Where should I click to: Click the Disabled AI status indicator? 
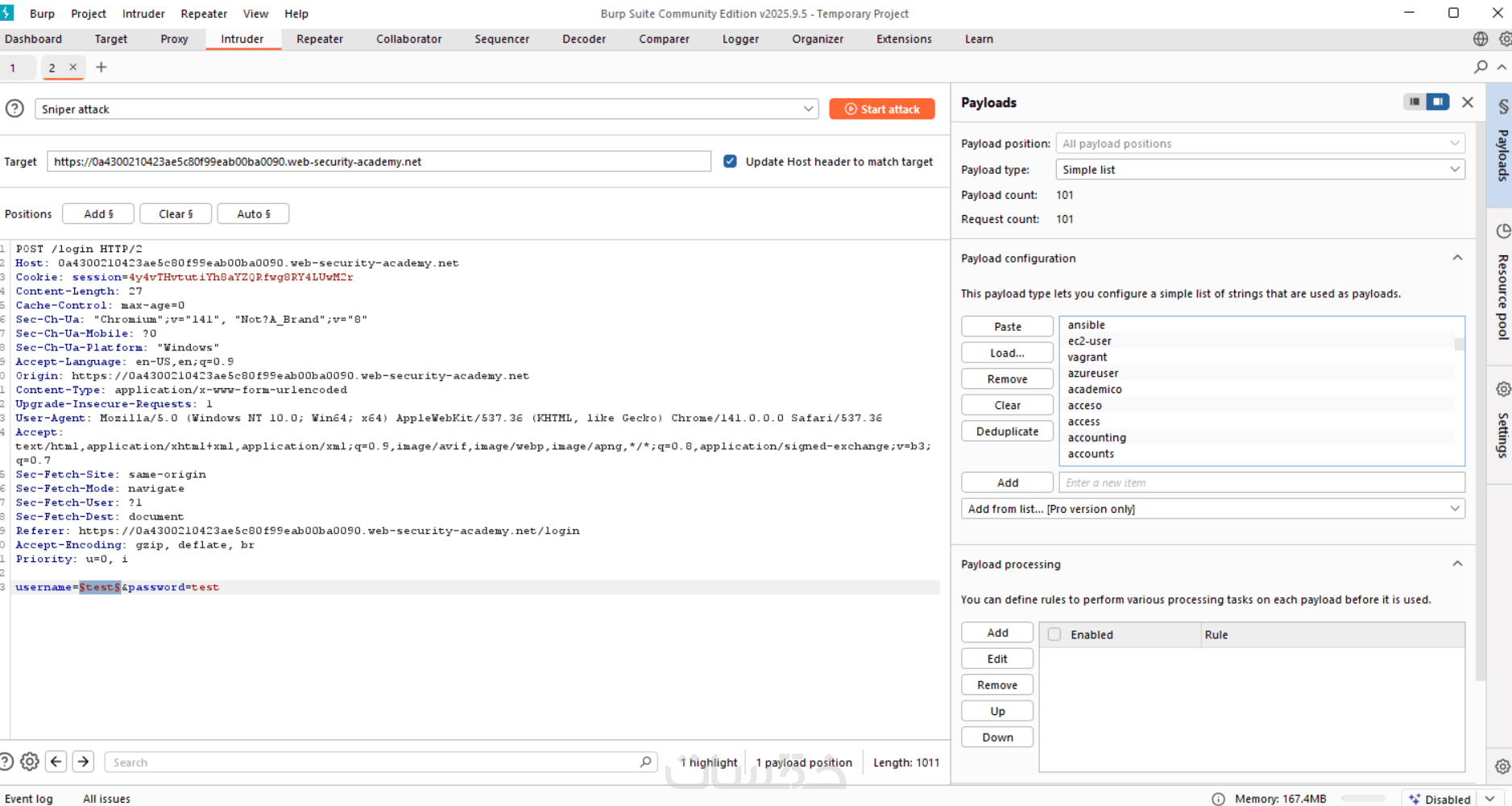(x=1440, y=799)
